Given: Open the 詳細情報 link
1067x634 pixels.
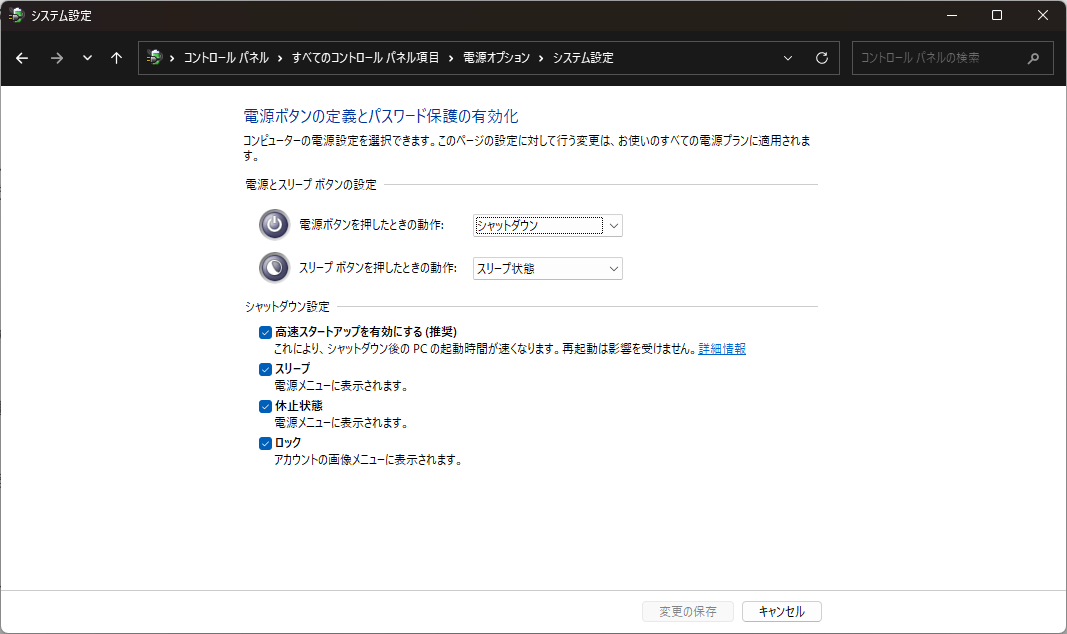Looking at the screenshot, I should pos(722,349).
